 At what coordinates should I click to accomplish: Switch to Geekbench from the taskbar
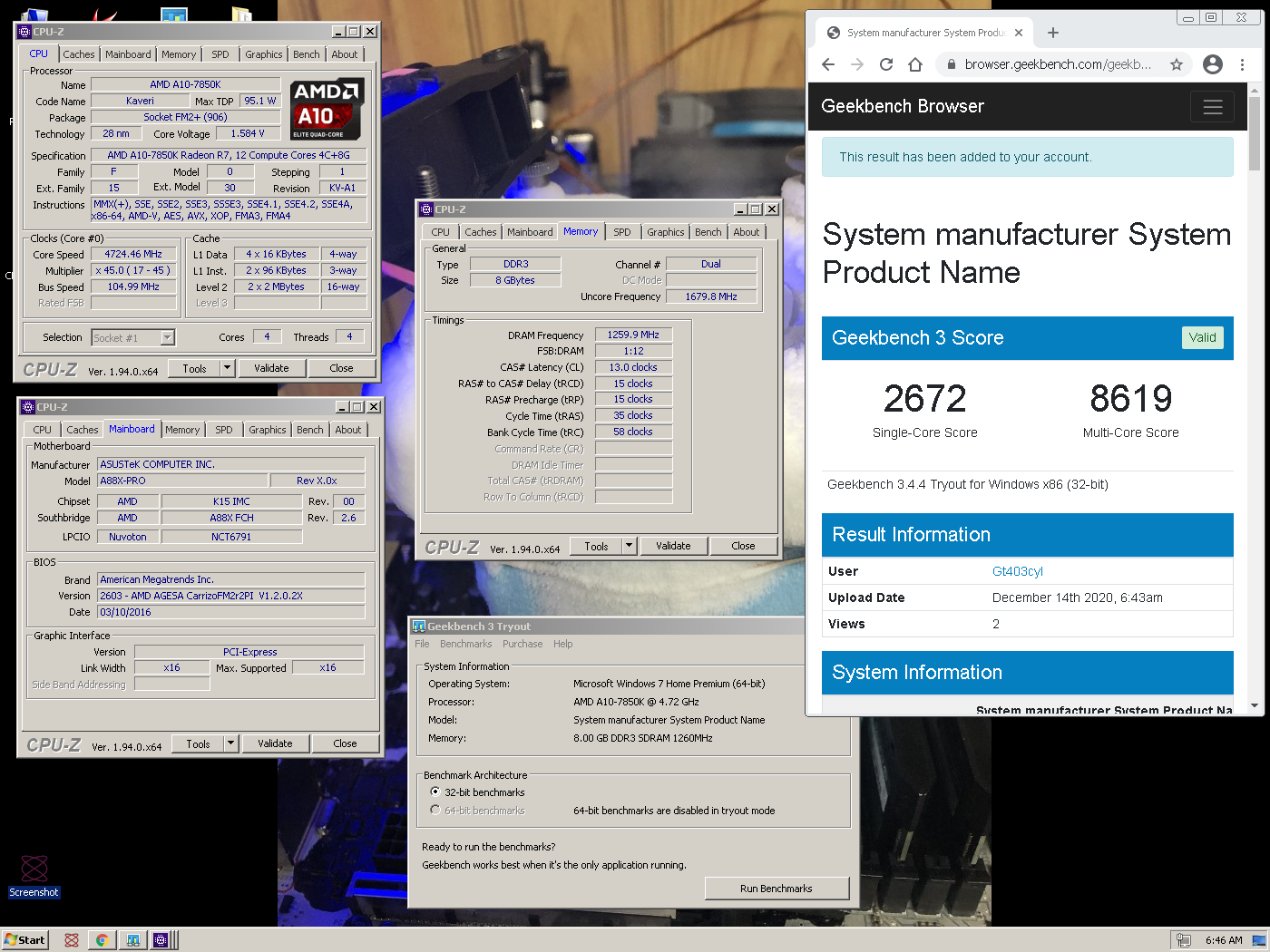(x=132, y=940)
